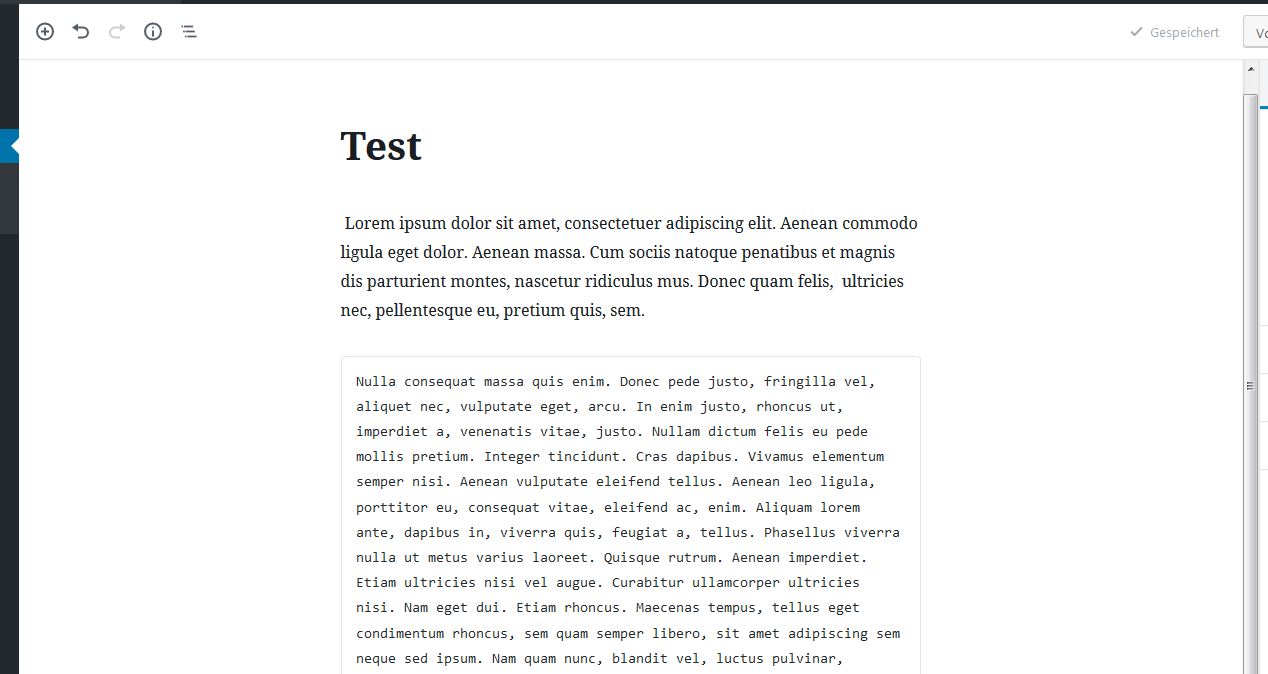Open the content structure info icon
The height and width of the screenshot is (674, 1268).
point(153,32)
